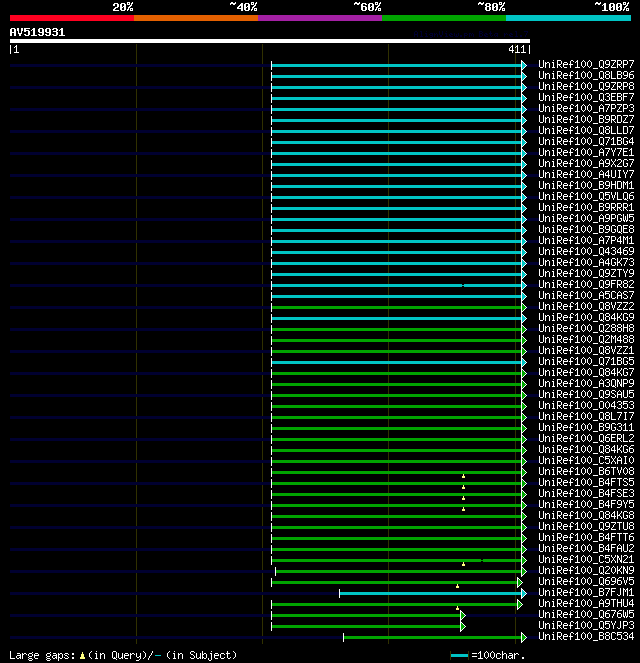Click the arrowhead ending the UniRef100_Q9ZRP8 bar
The image size is (640, 663).
524,87
